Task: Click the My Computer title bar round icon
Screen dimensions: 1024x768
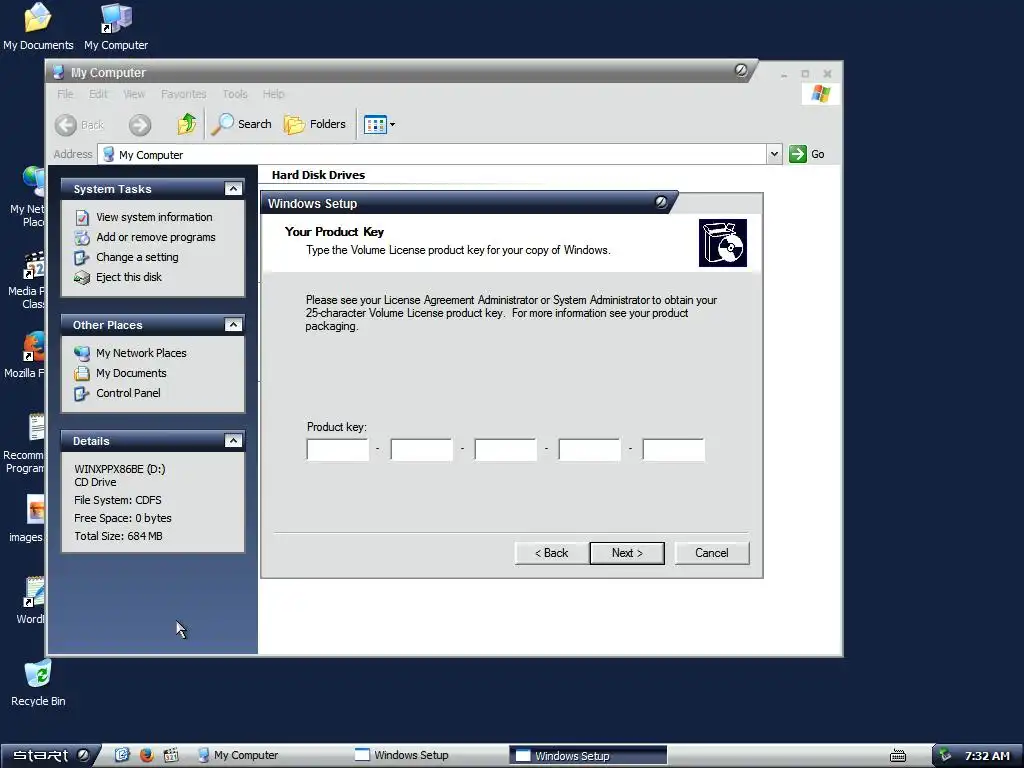Action: pyautogui.click(x=741, y=70)
